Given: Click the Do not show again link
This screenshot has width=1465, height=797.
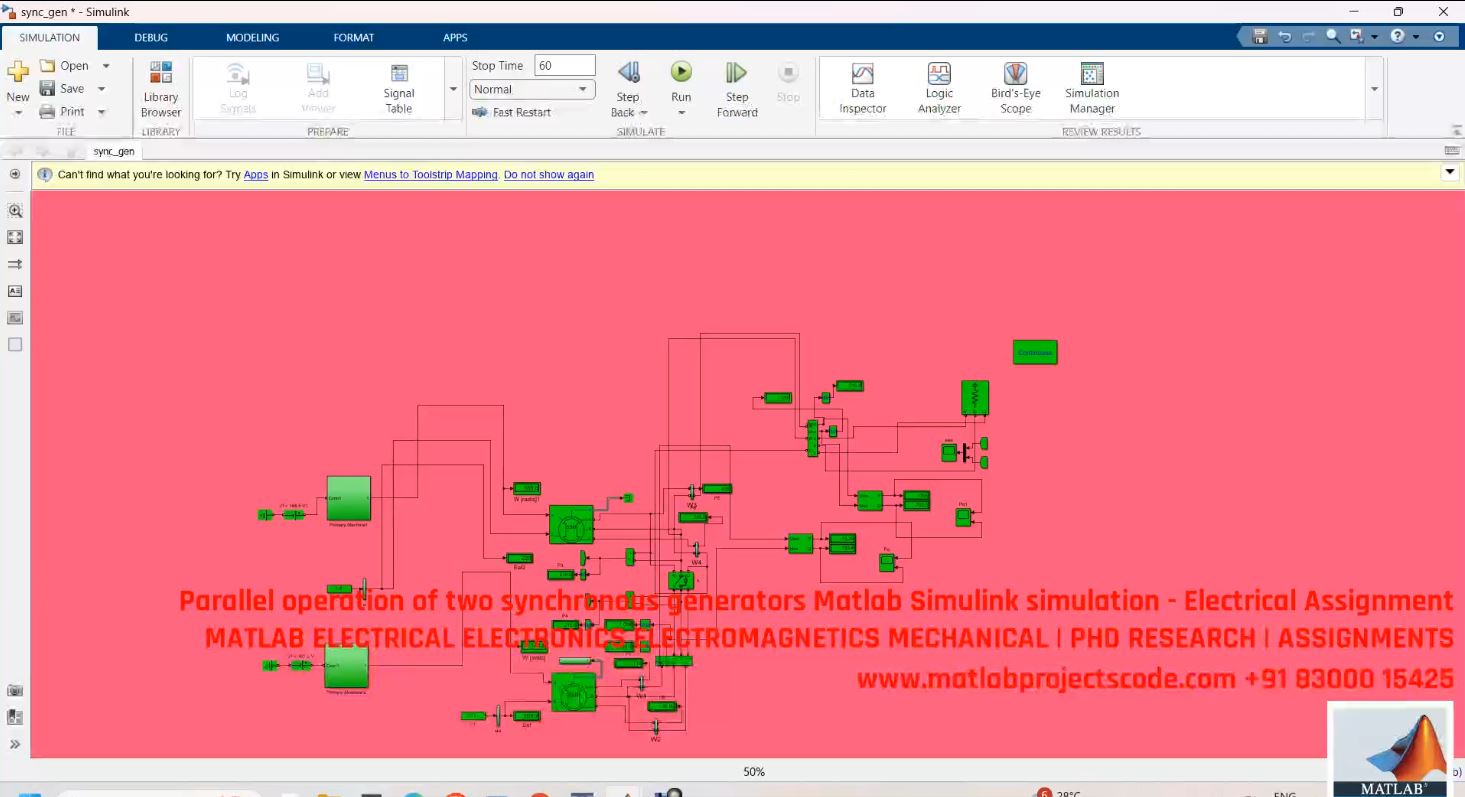Looking at the screenshot, I should tap(548, 174).
